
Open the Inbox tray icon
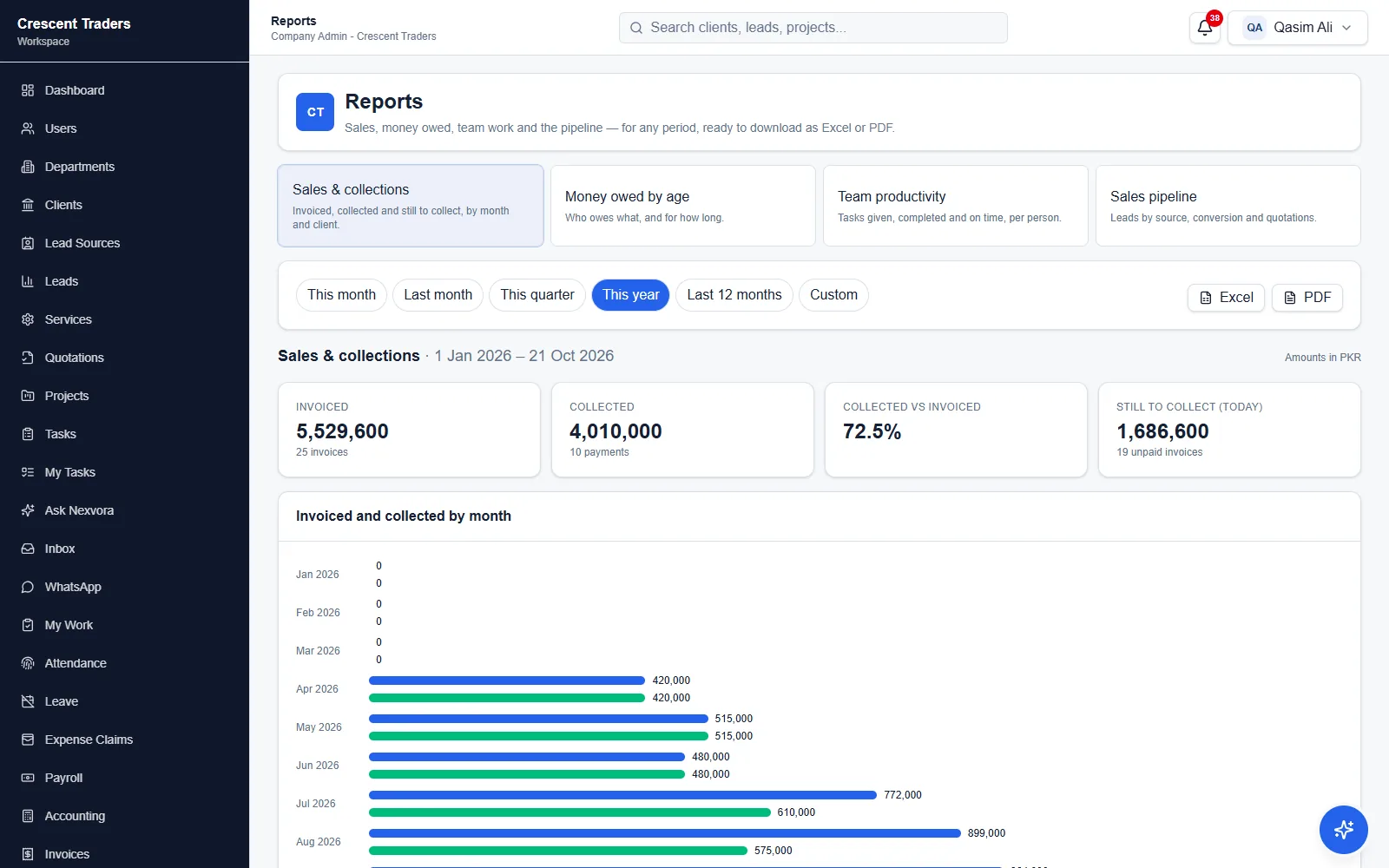point(28,549)
